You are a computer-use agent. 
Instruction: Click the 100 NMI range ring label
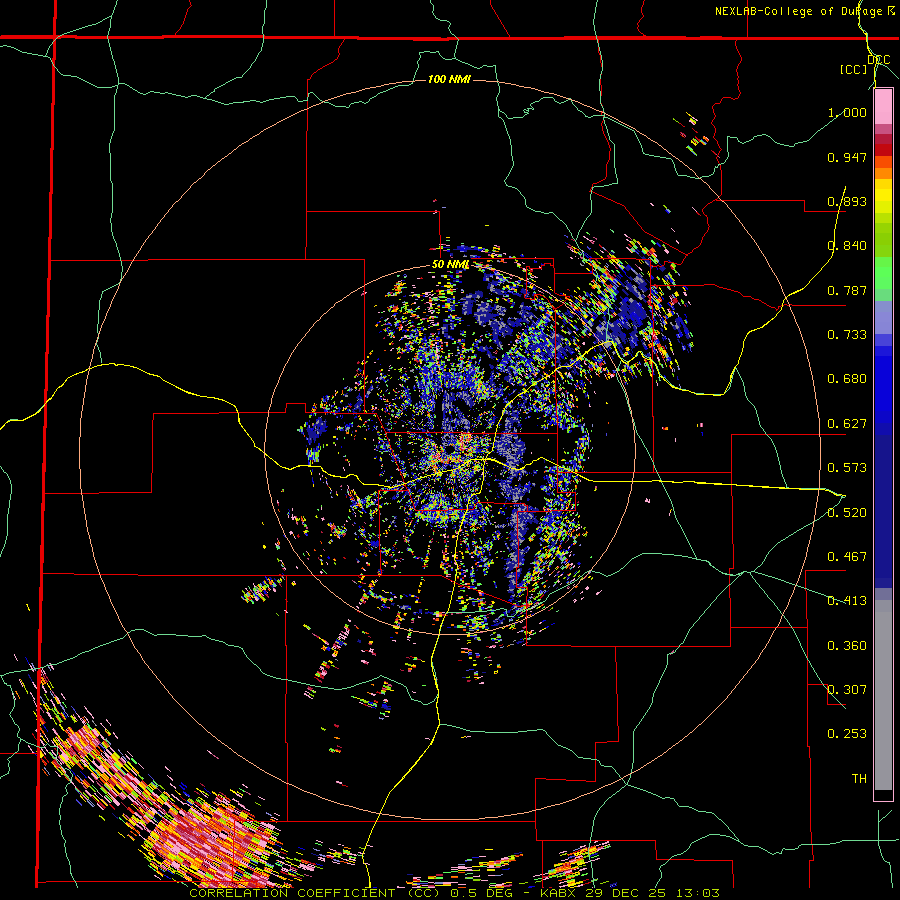point(449,79)
